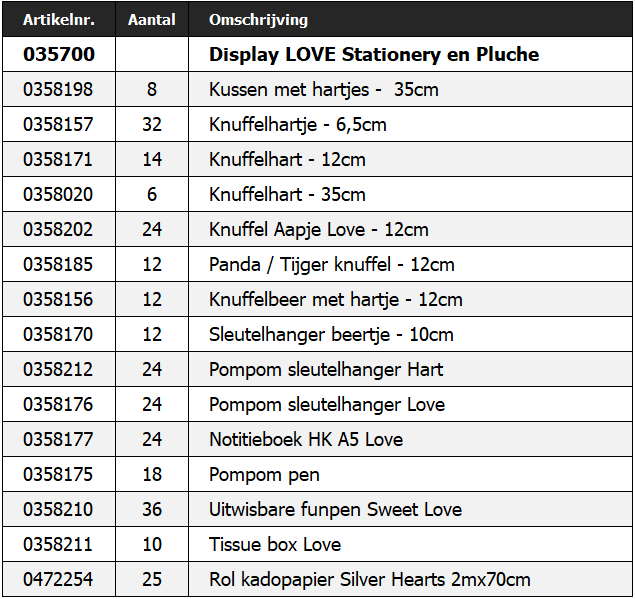Click the quantity 18 for Pompom pen
The image size is (635, 599).
click(x=152, y=474)
